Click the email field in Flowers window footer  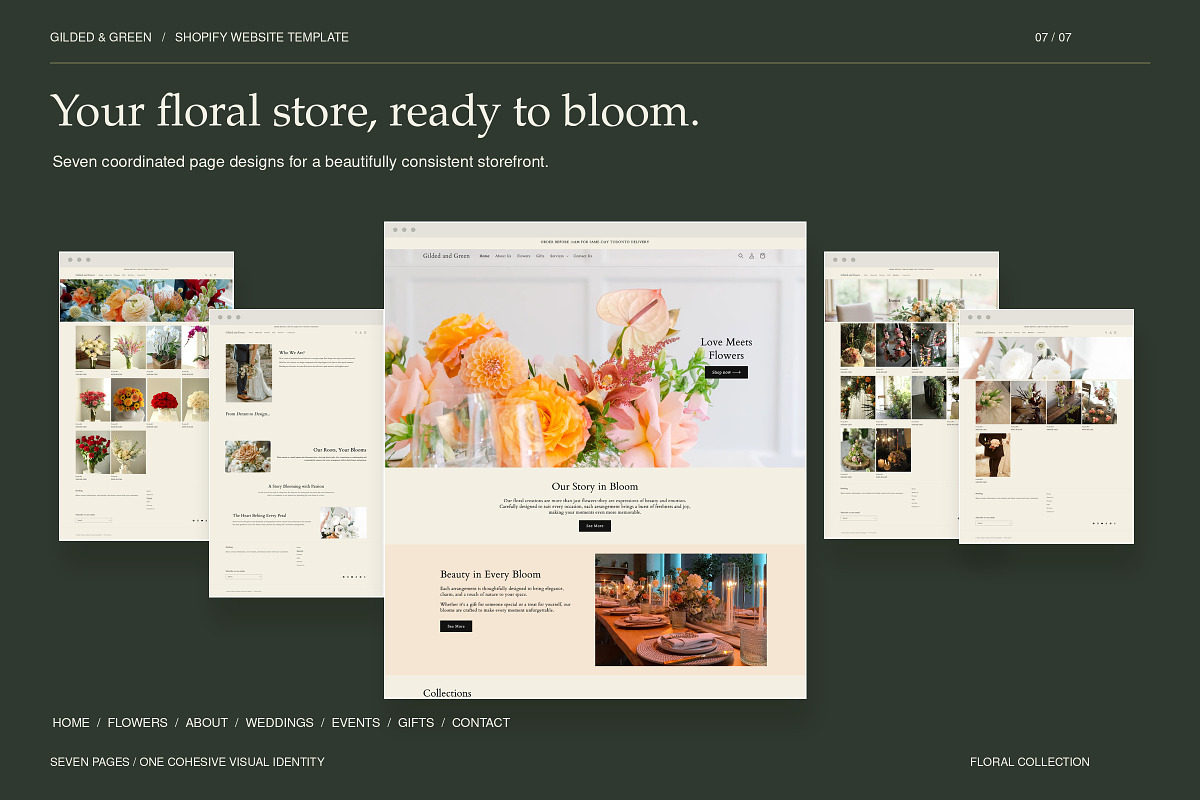[x=94, y=520]
